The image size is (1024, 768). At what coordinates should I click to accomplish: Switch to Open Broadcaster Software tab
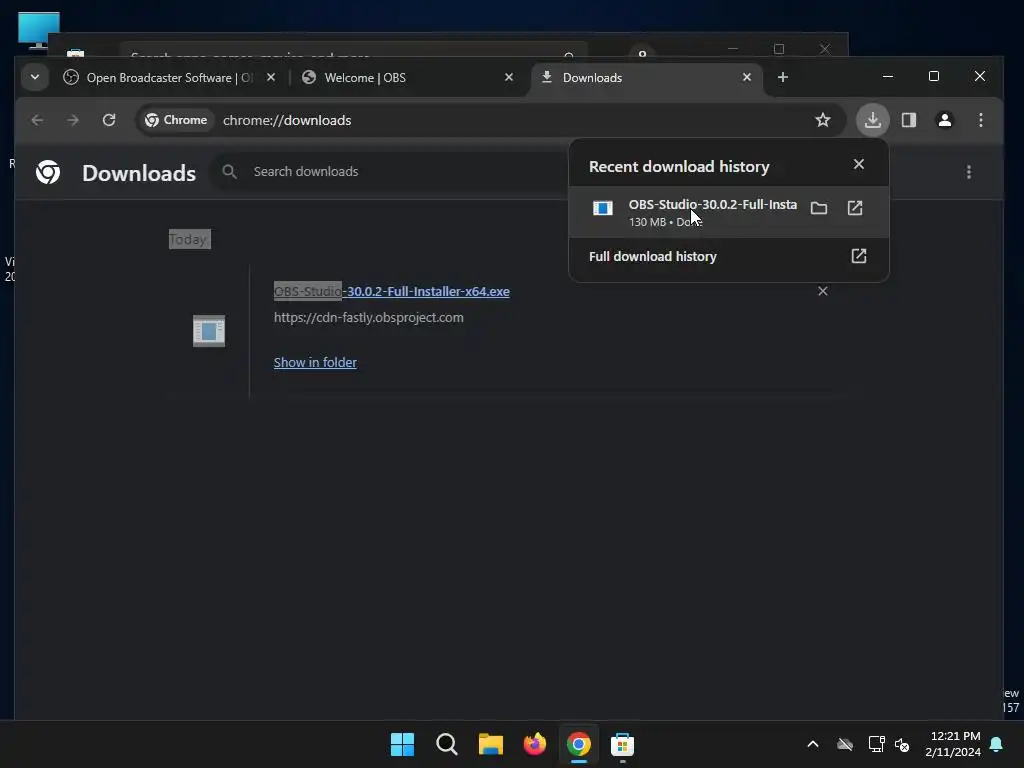170,78
